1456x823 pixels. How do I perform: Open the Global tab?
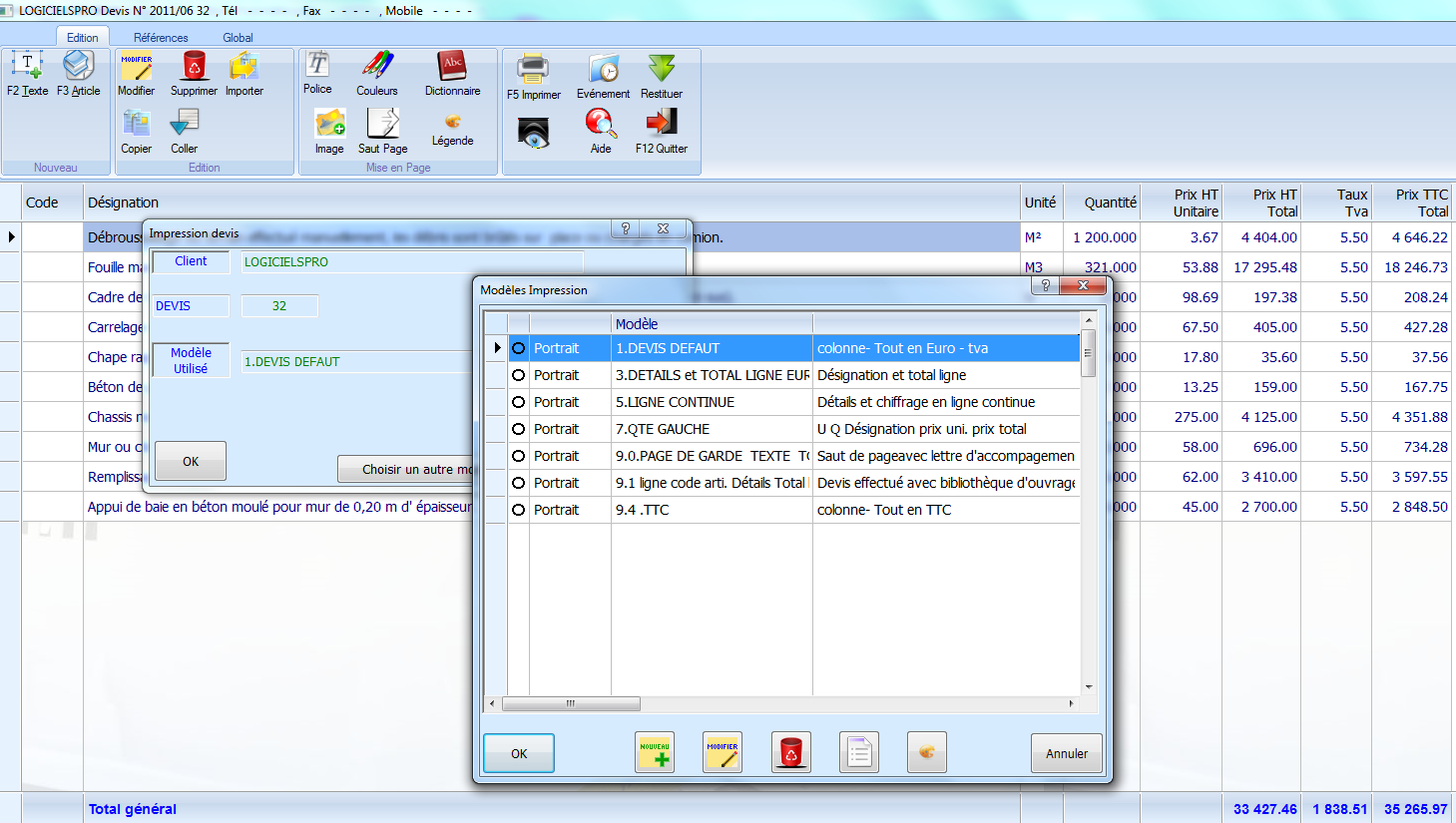pyautogui.click(x=238, y=38)
